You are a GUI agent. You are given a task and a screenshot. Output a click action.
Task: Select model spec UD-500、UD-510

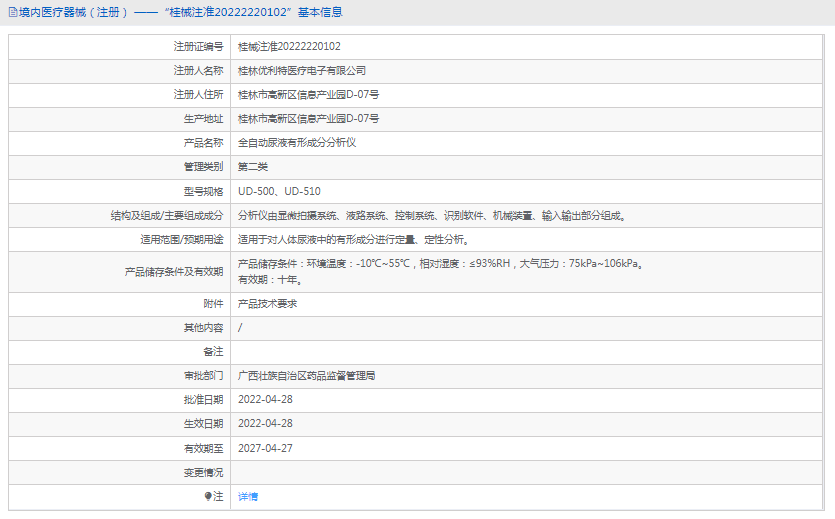pyautogui.click(x=279, y=192)
